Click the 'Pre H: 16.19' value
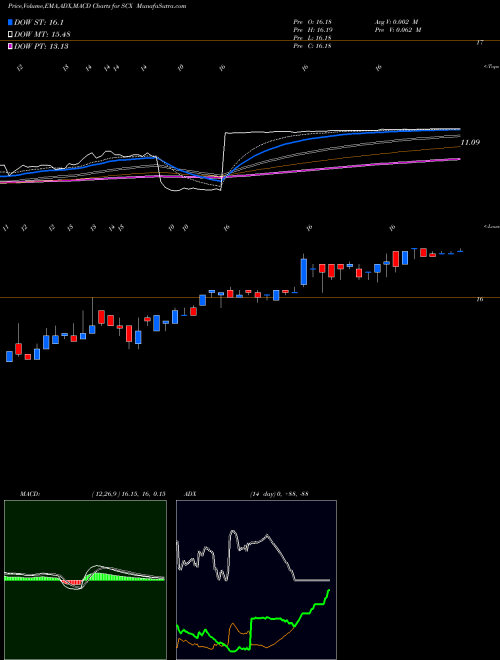500x660 pixels. (312, 30)
